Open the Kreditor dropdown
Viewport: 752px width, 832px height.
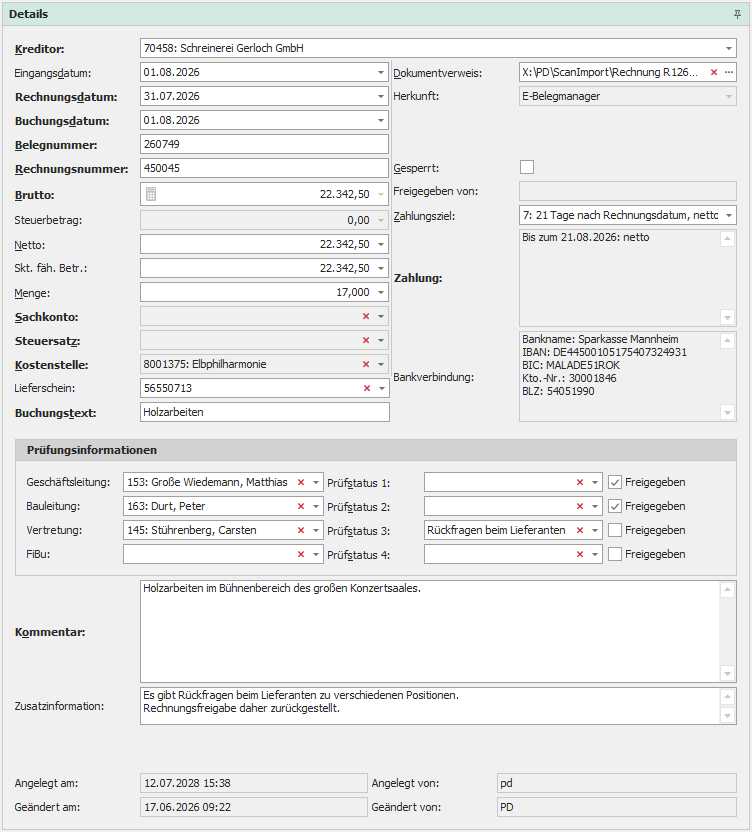[729, 48]
